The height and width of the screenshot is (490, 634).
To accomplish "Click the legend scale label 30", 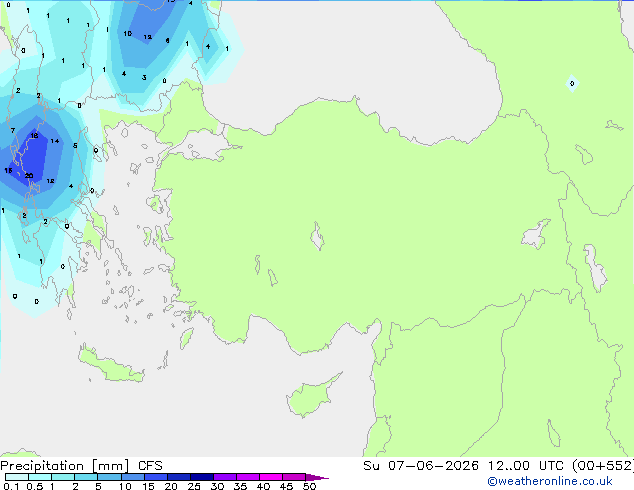I will pos(217,486).
